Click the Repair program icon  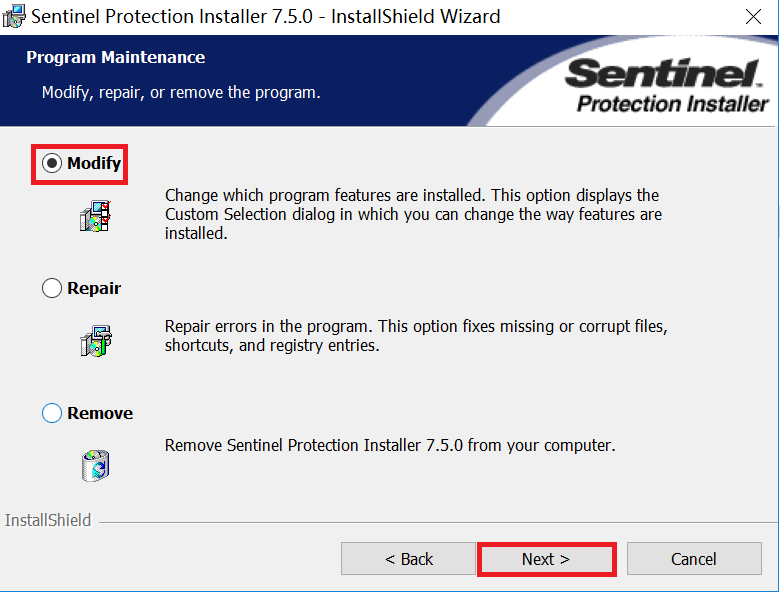(95, 341)
